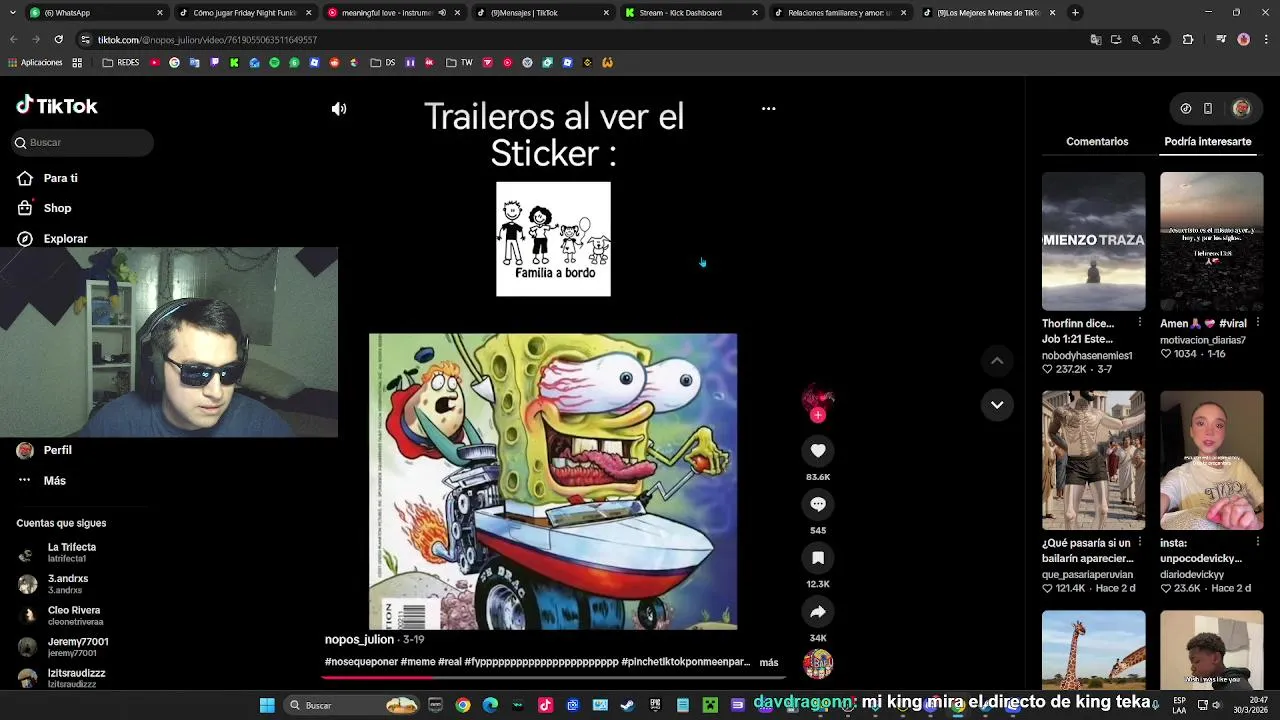Screen dimensions: 1280x720
Task: Expand caption with the más link
Action: point(768,662)
